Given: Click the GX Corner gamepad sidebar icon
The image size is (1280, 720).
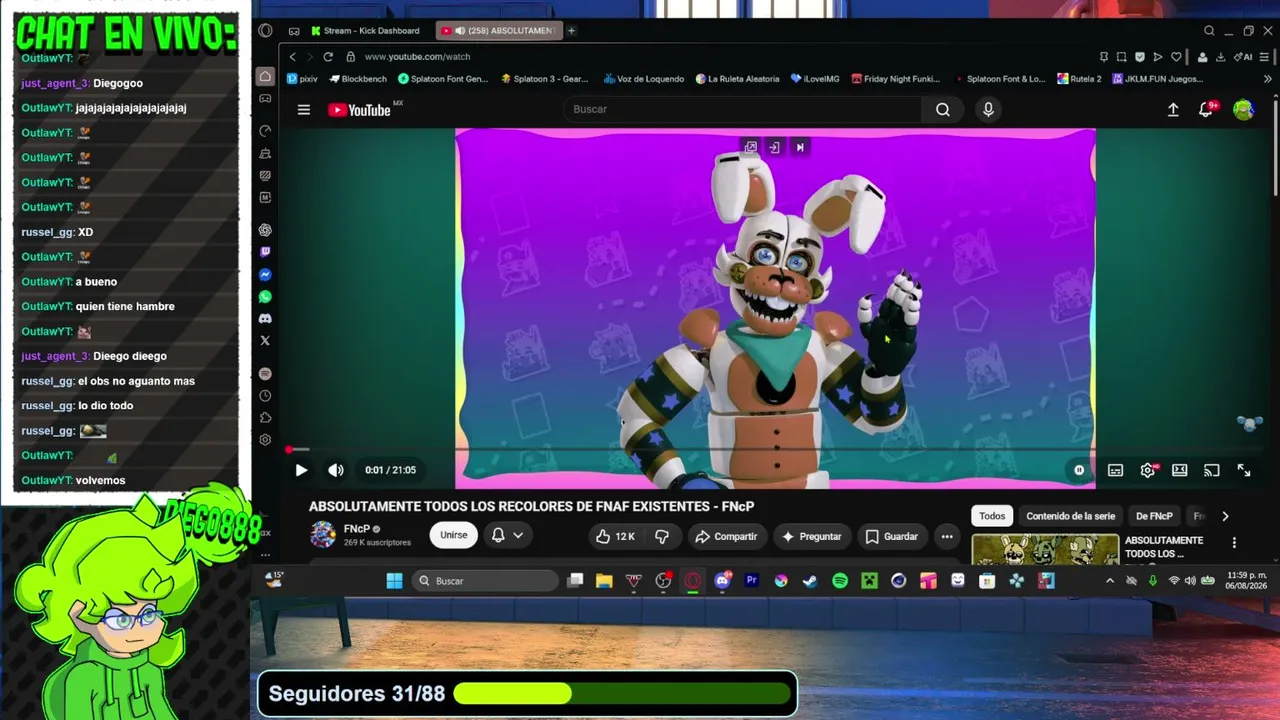Looking at the screenshot, I should coord(265,98).
